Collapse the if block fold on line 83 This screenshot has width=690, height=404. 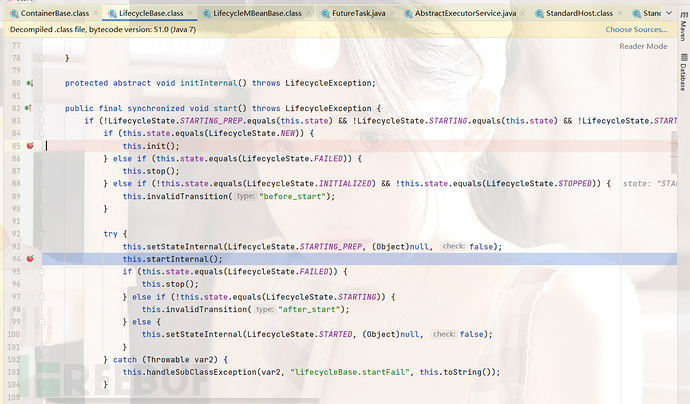(x=42, y=121)
